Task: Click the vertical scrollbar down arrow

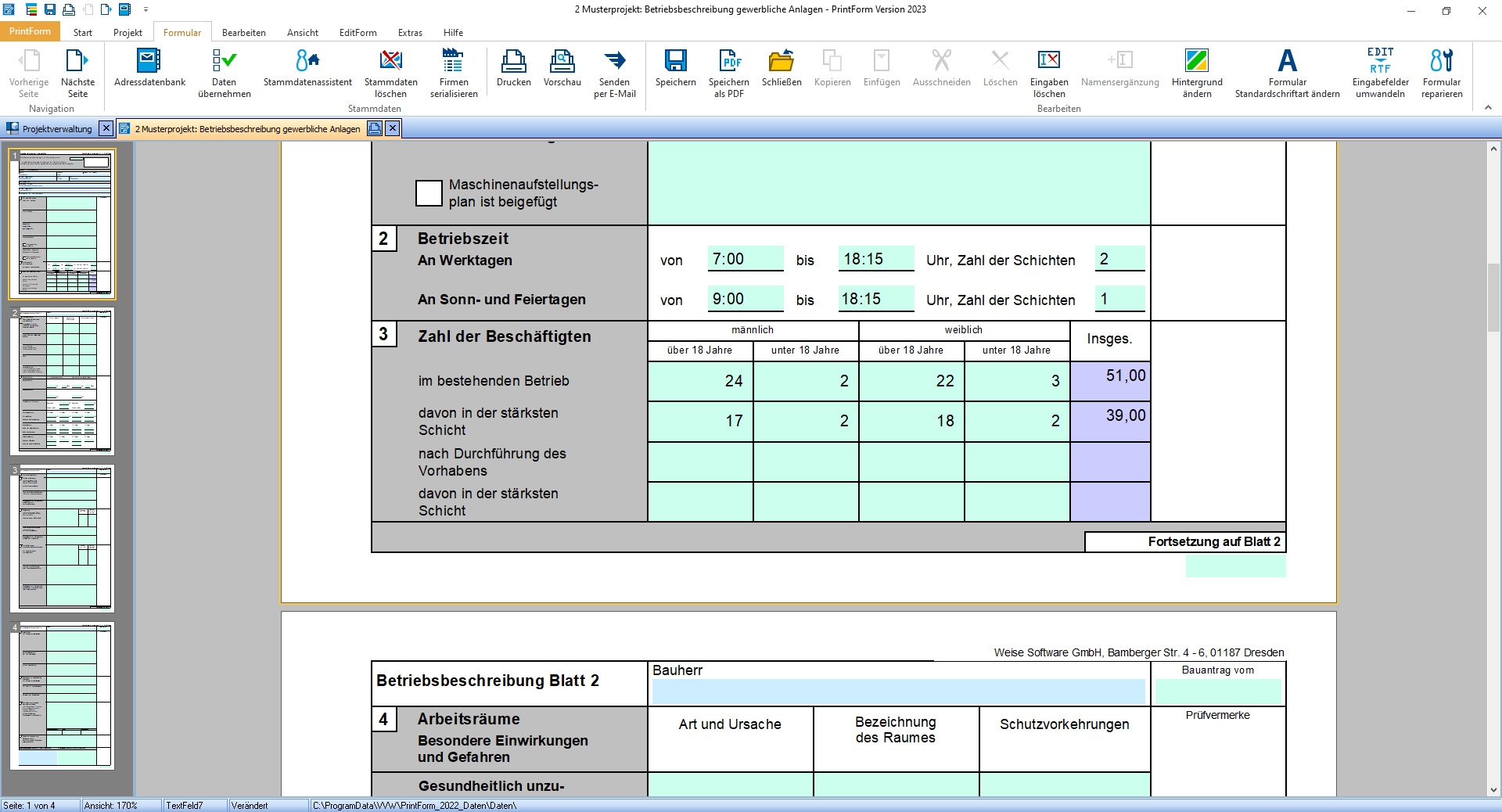Action: (x=1493, y=790)
